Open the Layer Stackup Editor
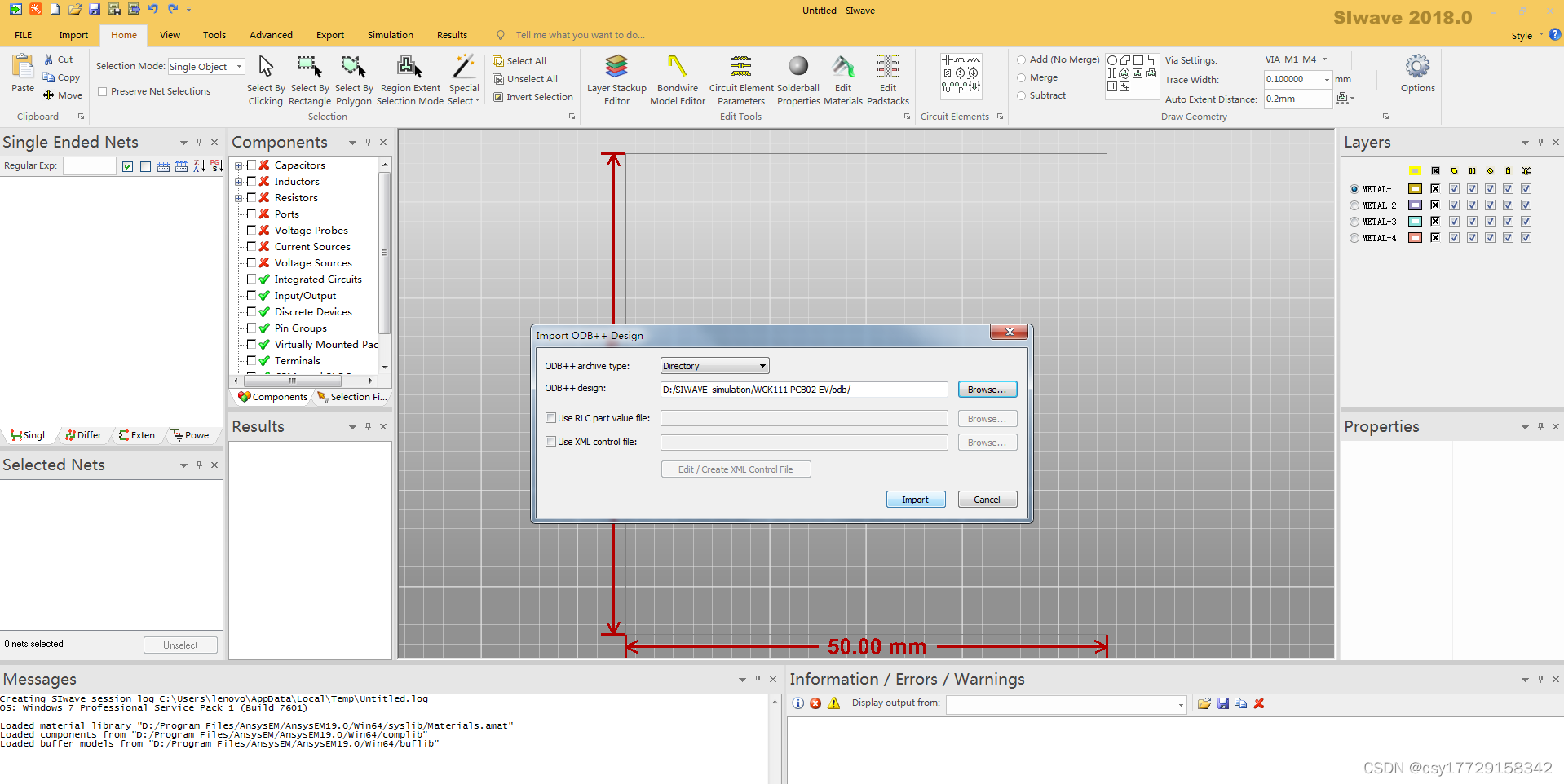Screen dimensions: 1564x784 coord(616,80)
